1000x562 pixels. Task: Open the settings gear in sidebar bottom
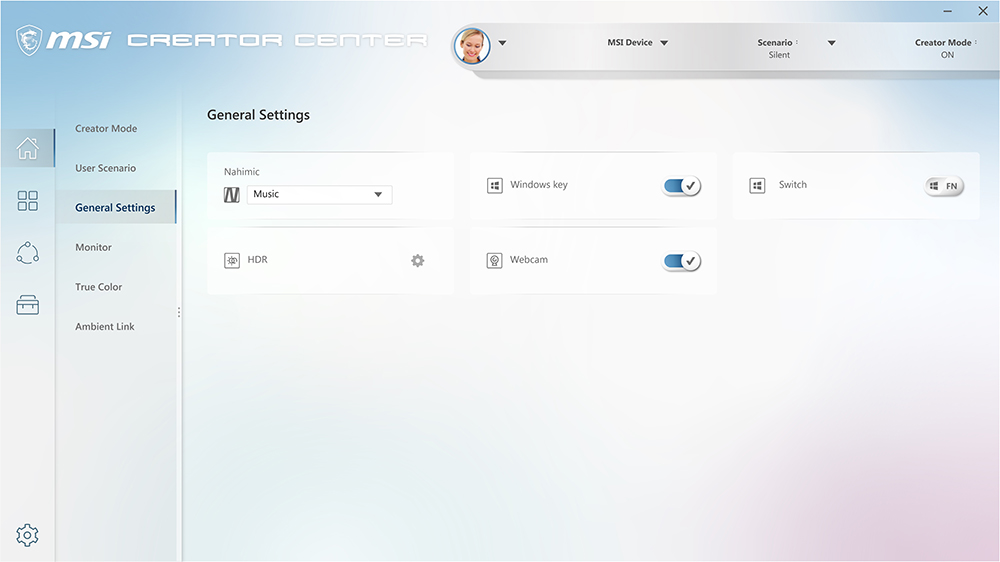(x=27, y=535)
